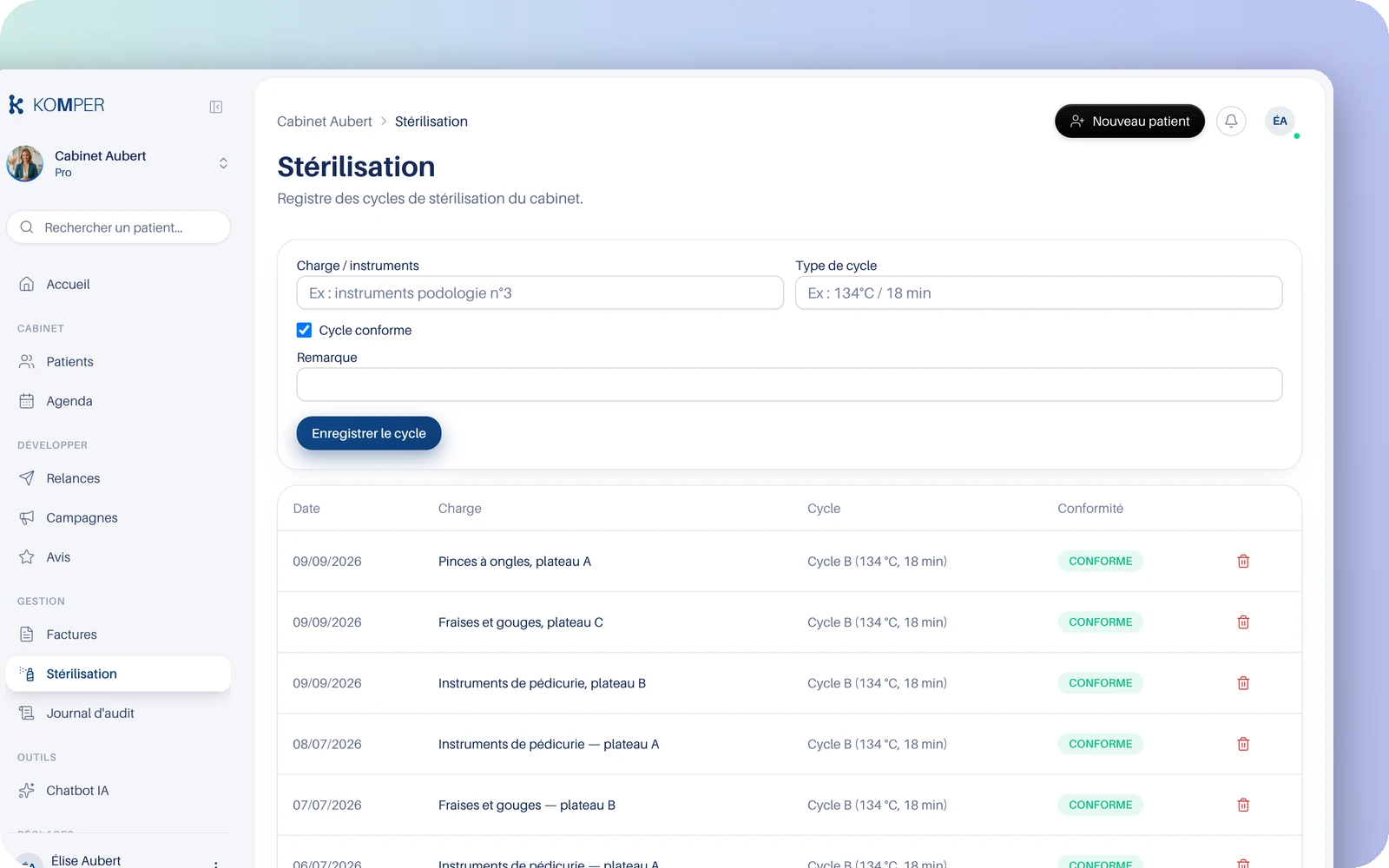The image size is (1389, 868).
Task: Open the Journal d'audit page
Action: 118,713
